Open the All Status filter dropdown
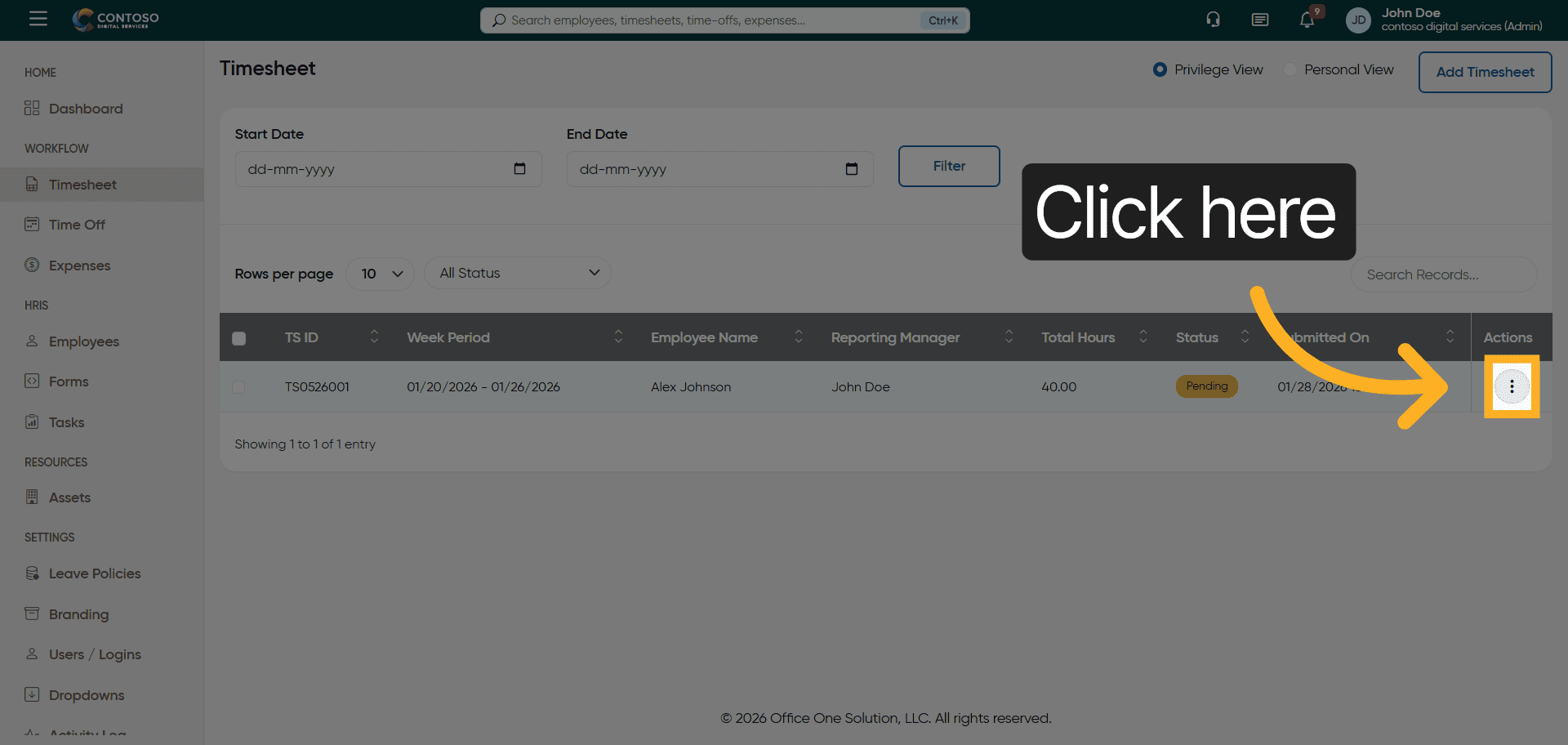This screenshot has width=1568, height=745. coord(518,273)
